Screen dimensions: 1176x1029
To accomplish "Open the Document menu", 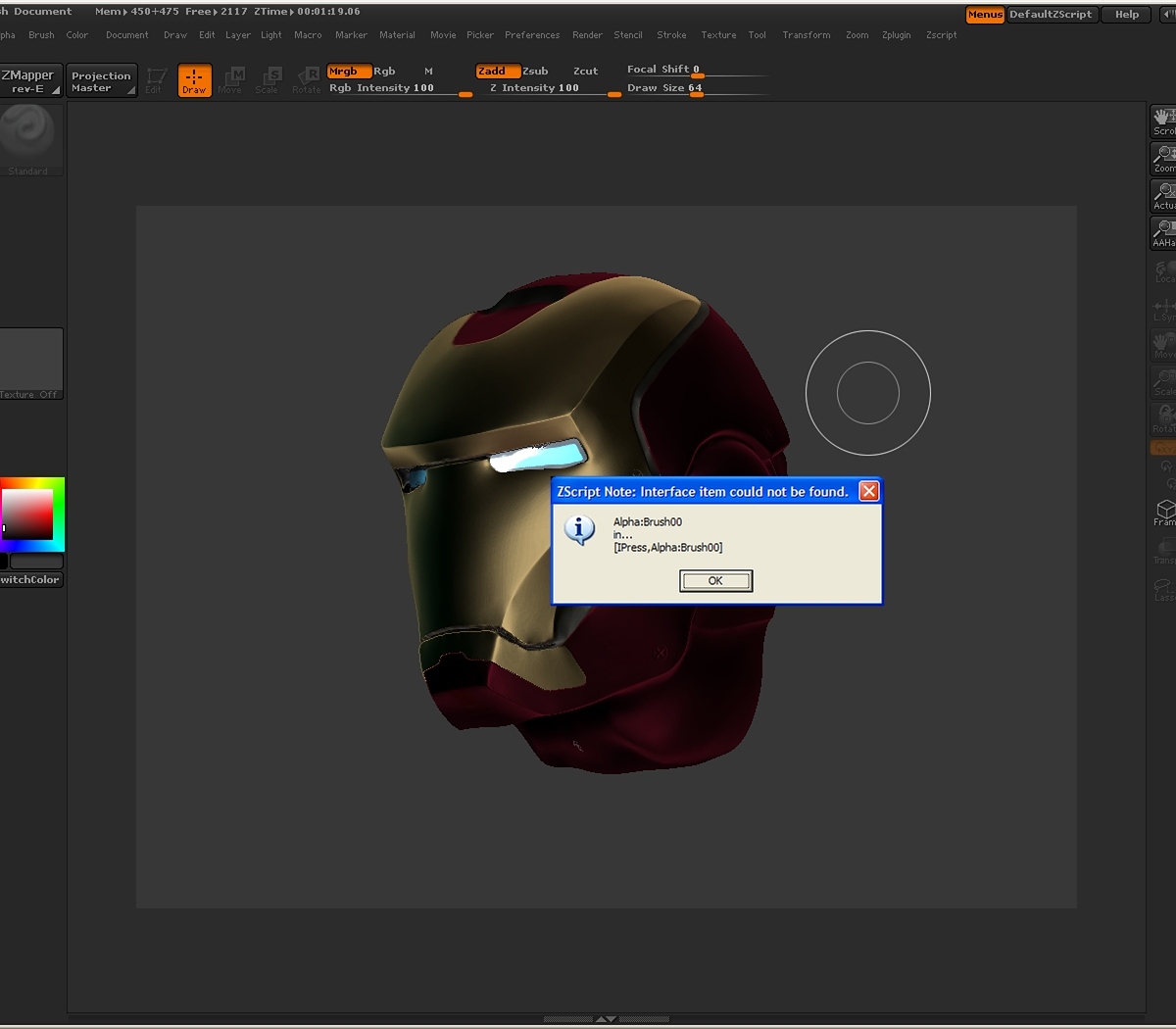I will tap(127, 34).
